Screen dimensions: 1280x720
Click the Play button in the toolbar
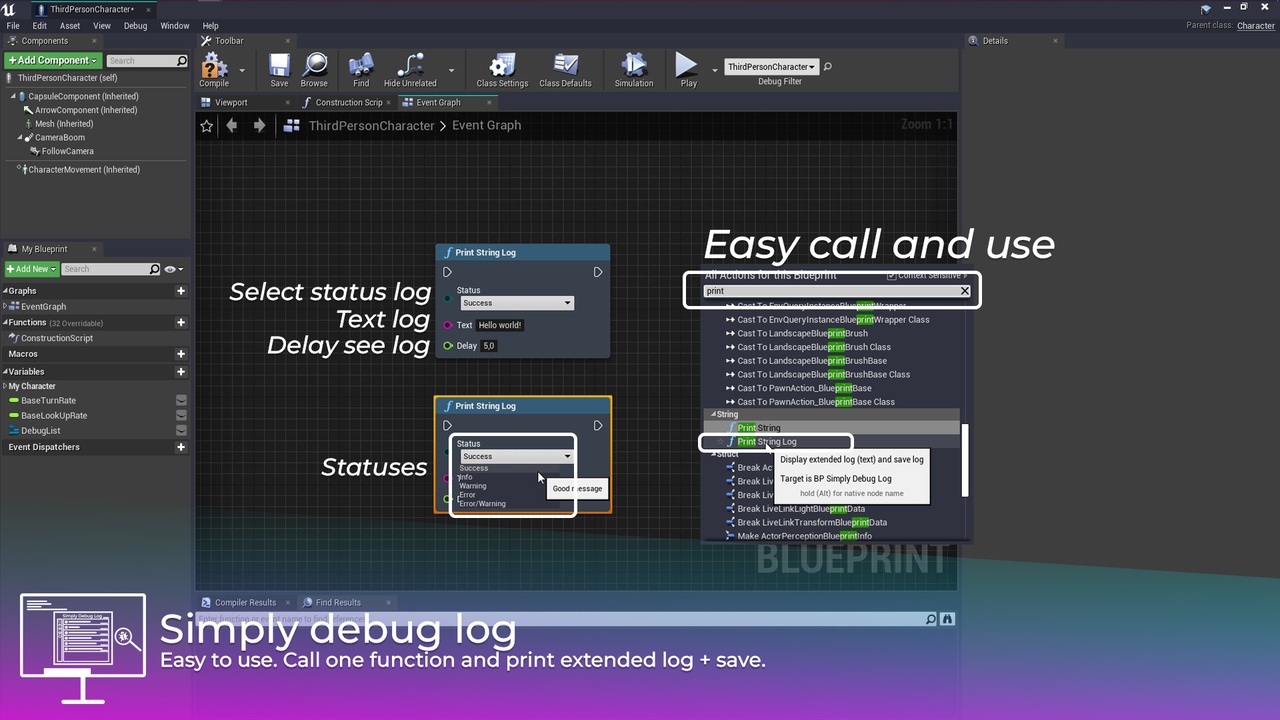688,69
